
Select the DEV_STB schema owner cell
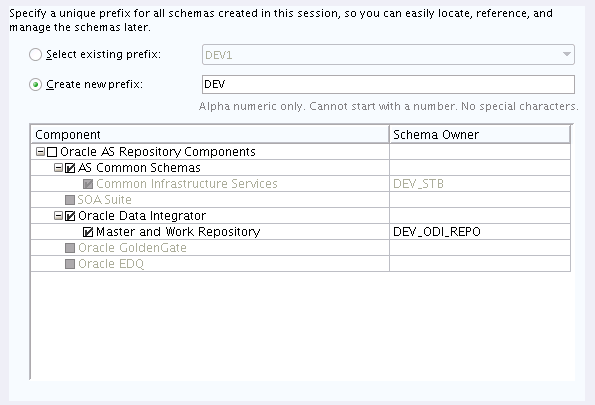point(480,184)
